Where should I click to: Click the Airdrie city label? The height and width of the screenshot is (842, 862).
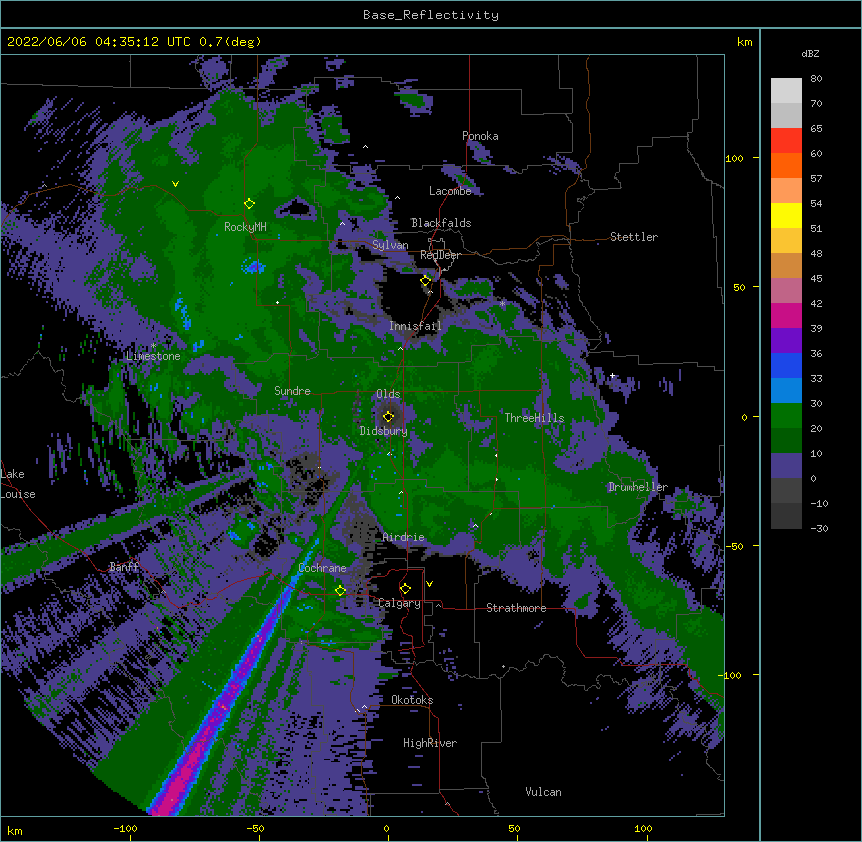pyautogui.click(x=404, y=537)
